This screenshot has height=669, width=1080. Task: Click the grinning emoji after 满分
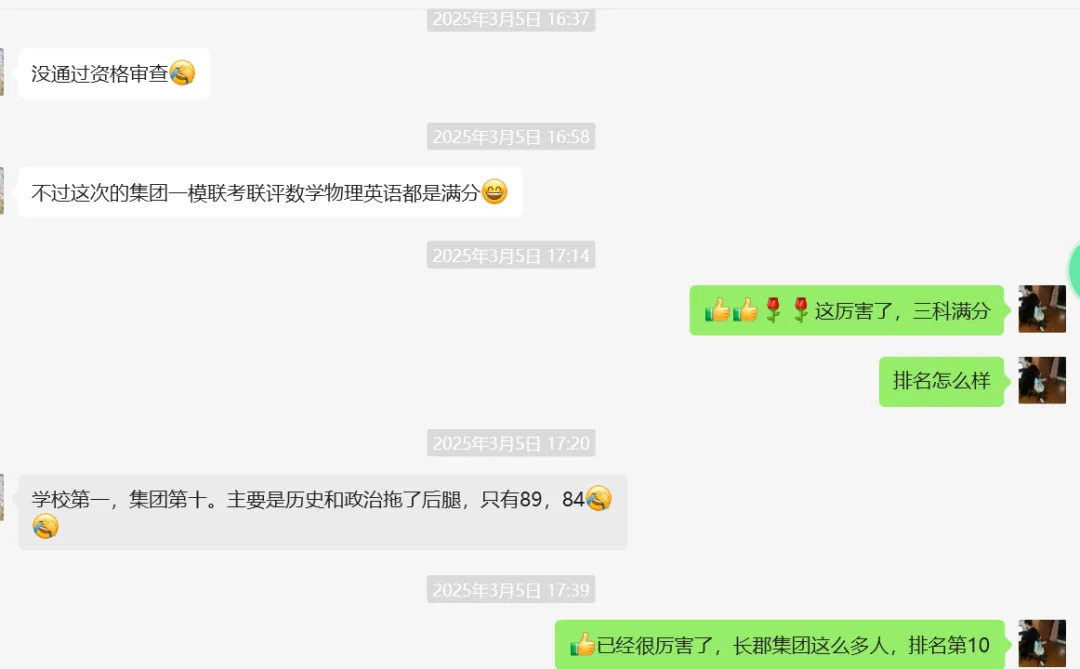coord(495,192)
